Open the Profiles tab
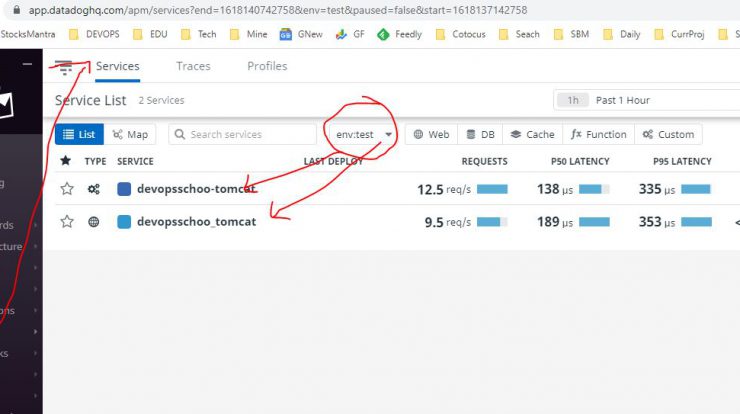Screen dimensions: 740x414 click(x=267, y=66)
